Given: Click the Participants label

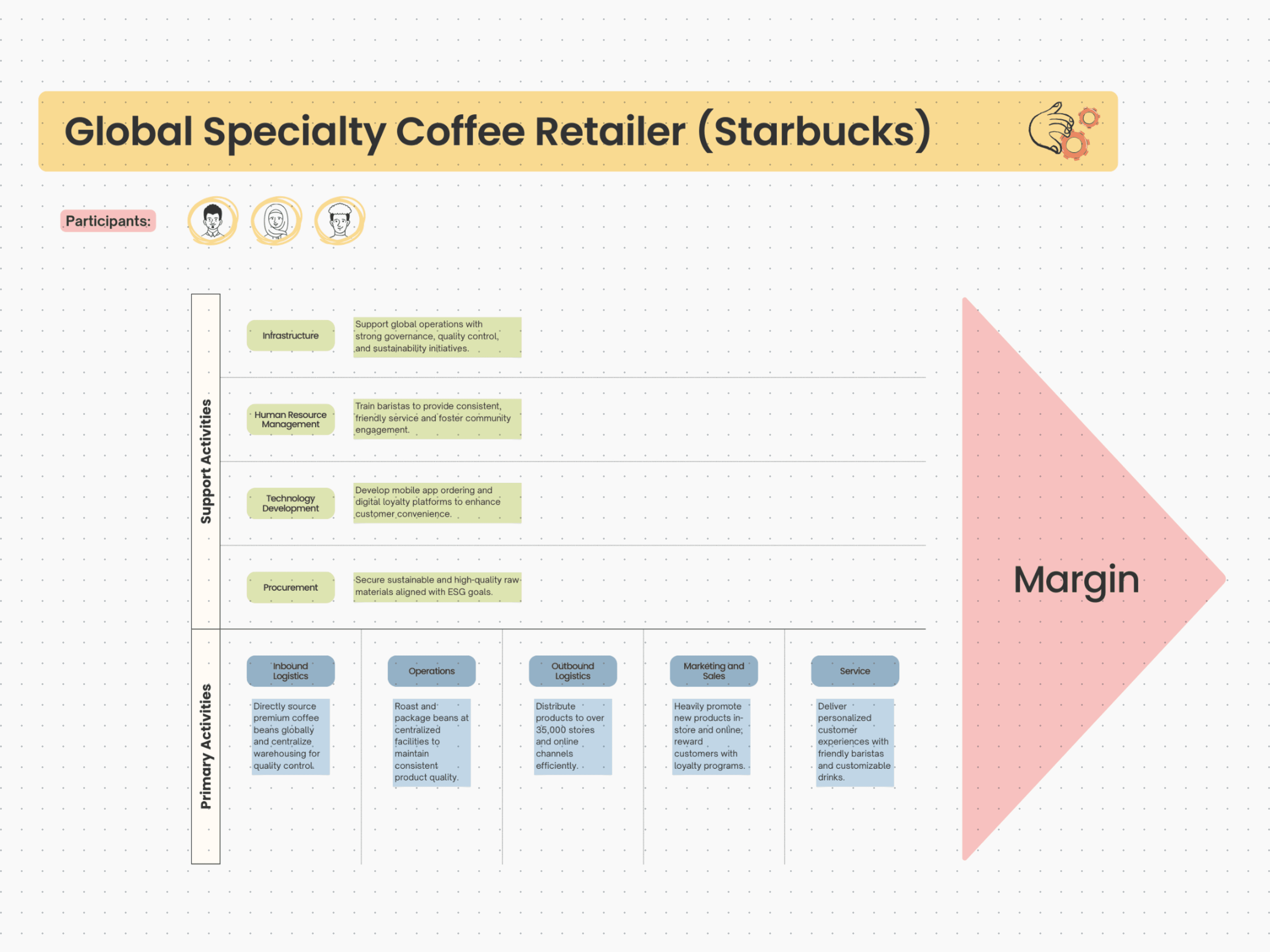Looking at the screenshot, I should pos(108,221).
